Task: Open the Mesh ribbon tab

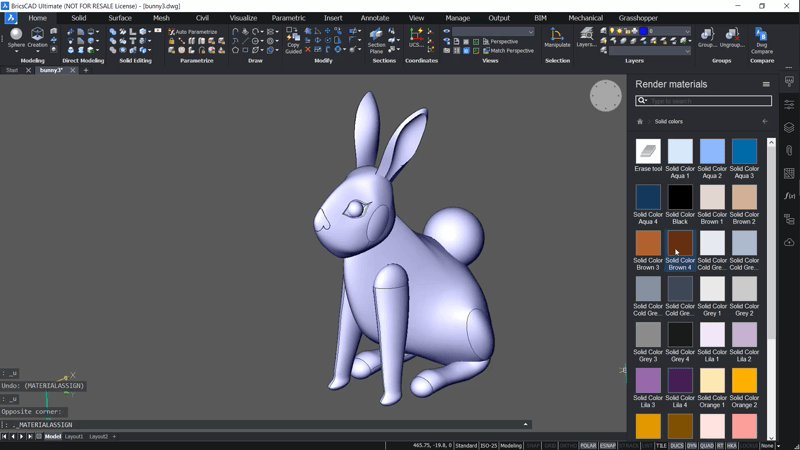Action: pyautogui.click(x=161, y=18)
